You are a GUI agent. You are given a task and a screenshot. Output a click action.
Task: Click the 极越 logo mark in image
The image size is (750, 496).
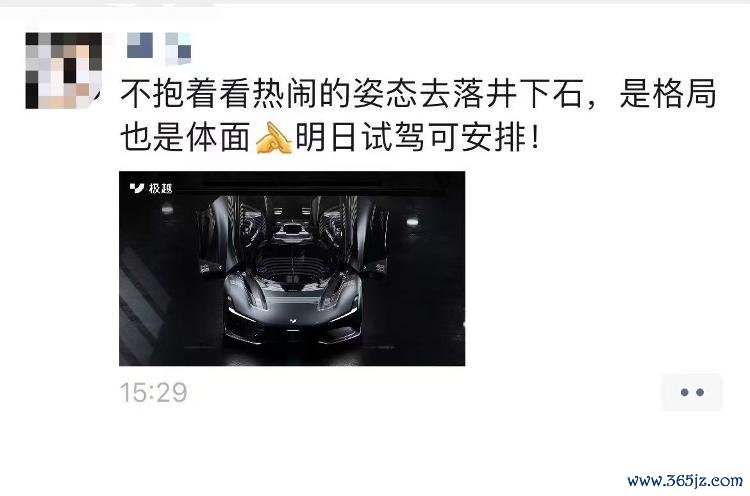tap(137, 188)
